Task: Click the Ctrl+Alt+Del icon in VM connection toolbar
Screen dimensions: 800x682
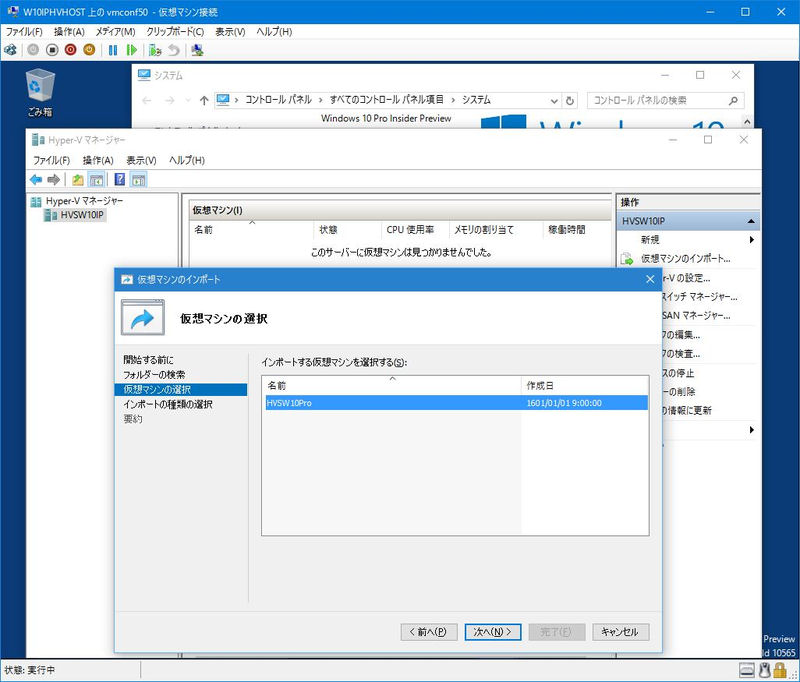Action: 10,50
